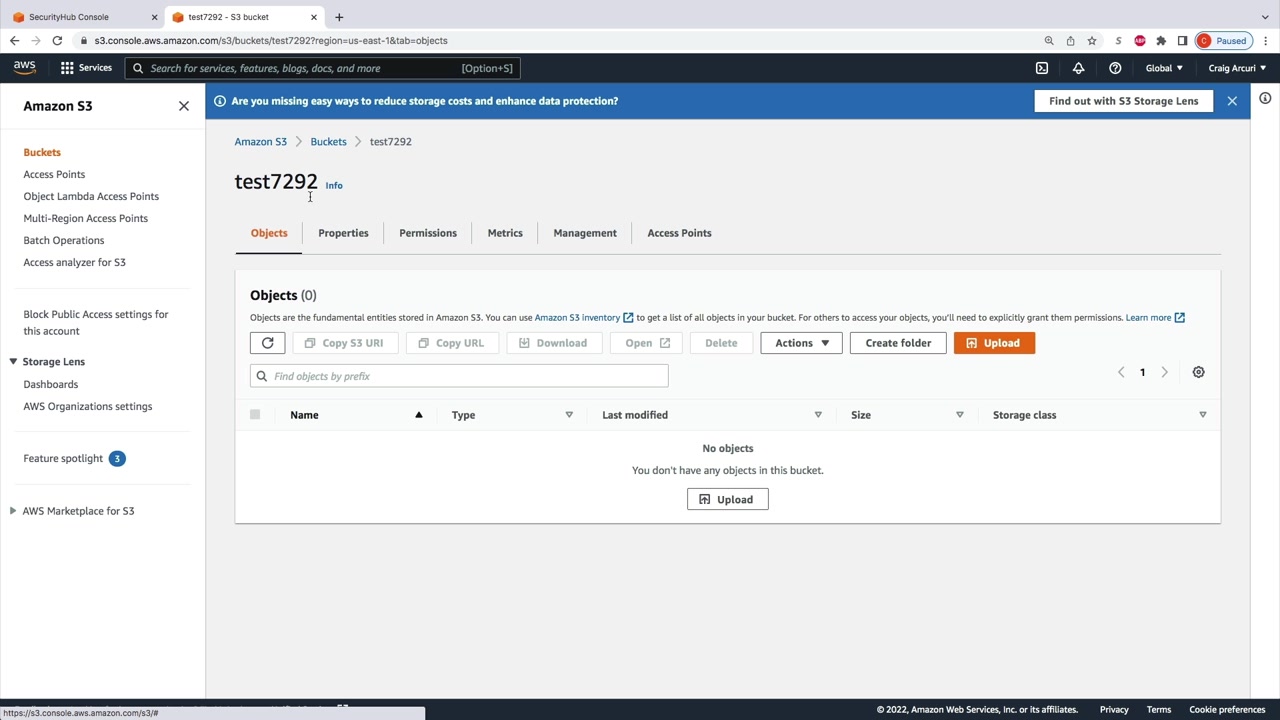
Task: Open the table preferences gear icon
Action: (x=1198, y=372)
